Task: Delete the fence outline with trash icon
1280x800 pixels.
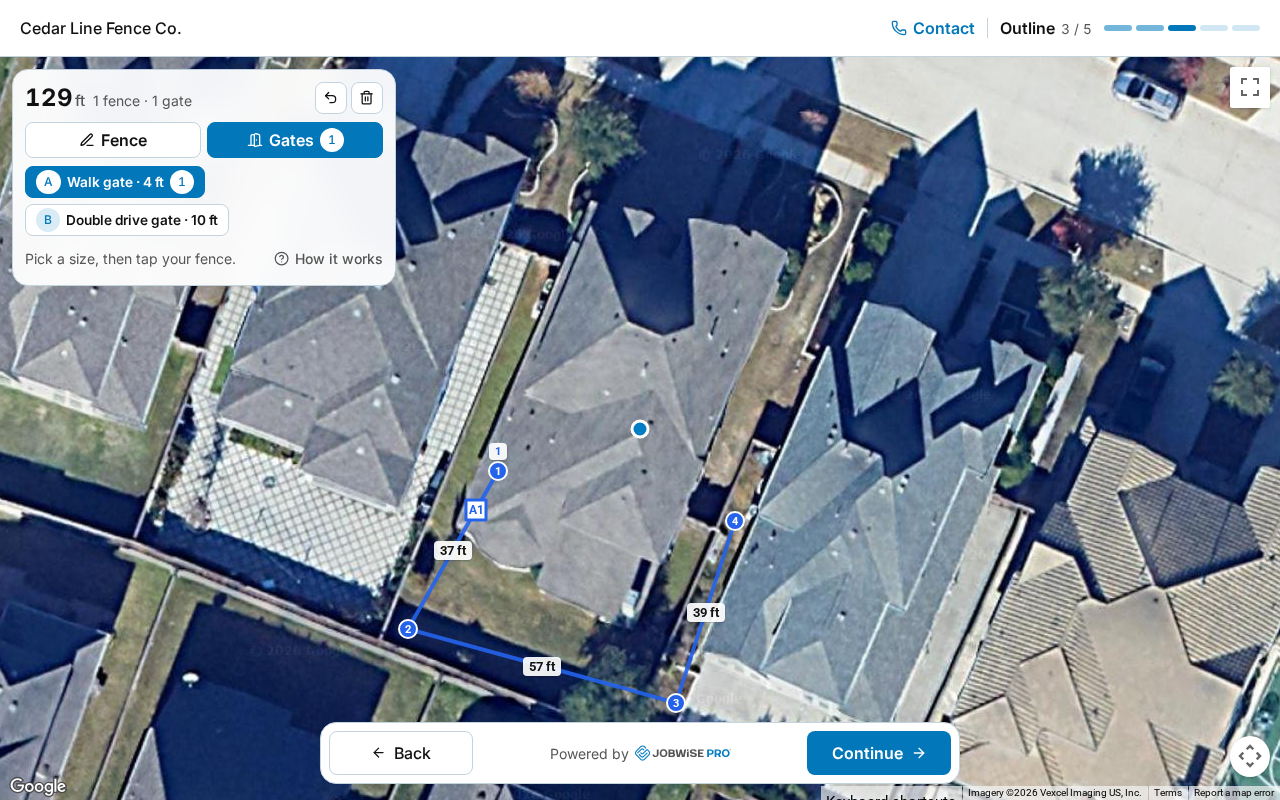Action: (367, 98)
